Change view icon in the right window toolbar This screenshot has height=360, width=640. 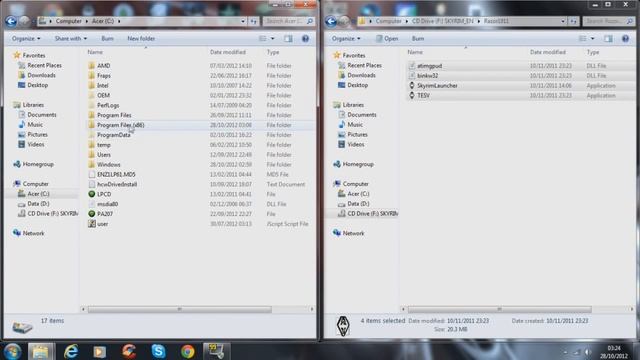(x=582, y=38)
